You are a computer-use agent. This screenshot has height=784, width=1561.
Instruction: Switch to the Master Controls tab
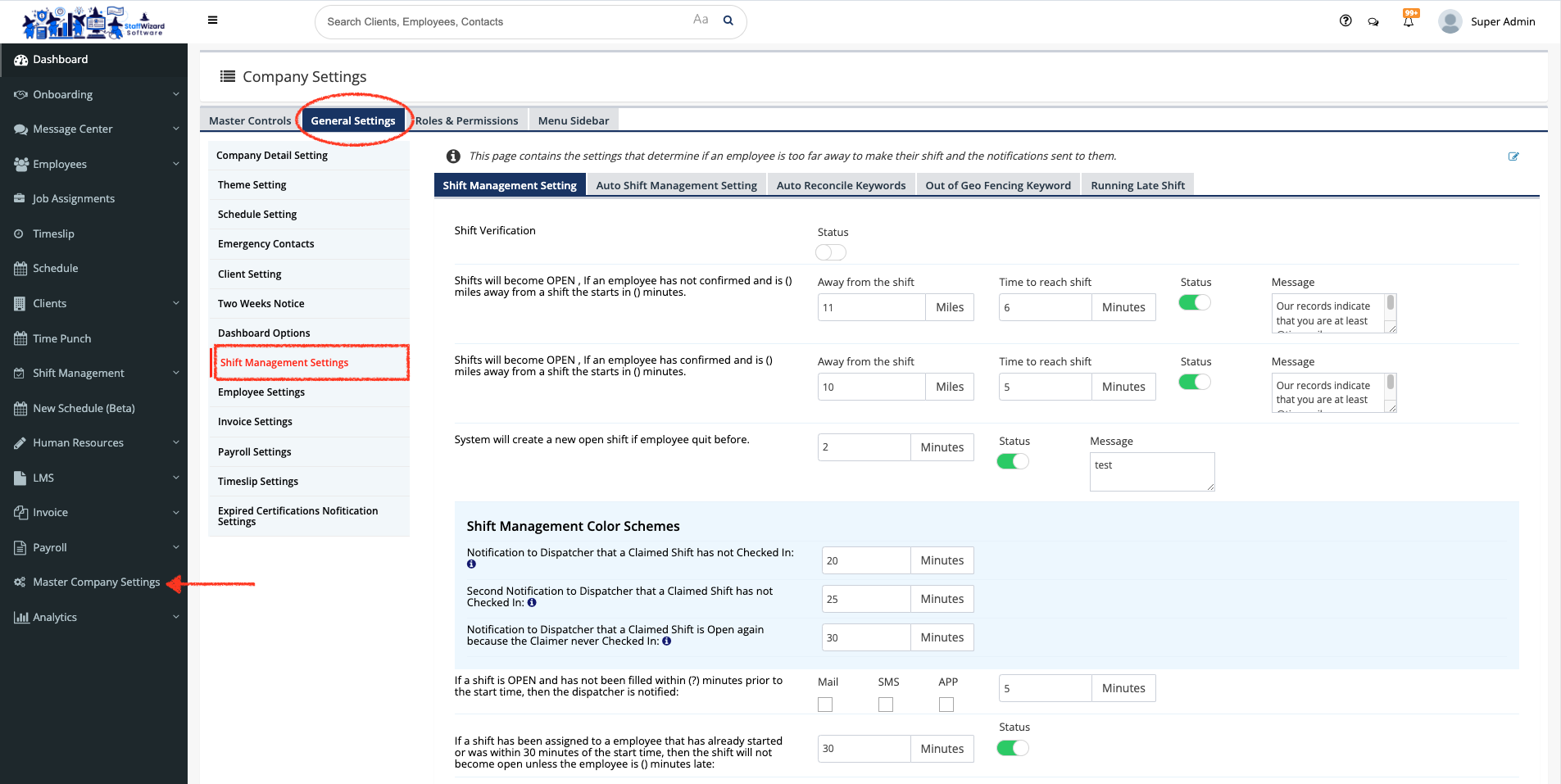[x=250, y=120]
